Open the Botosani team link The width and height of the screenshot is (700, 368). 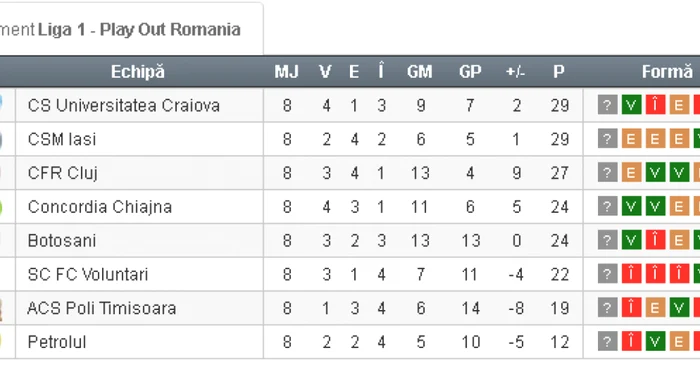click(x=62, y=241)
